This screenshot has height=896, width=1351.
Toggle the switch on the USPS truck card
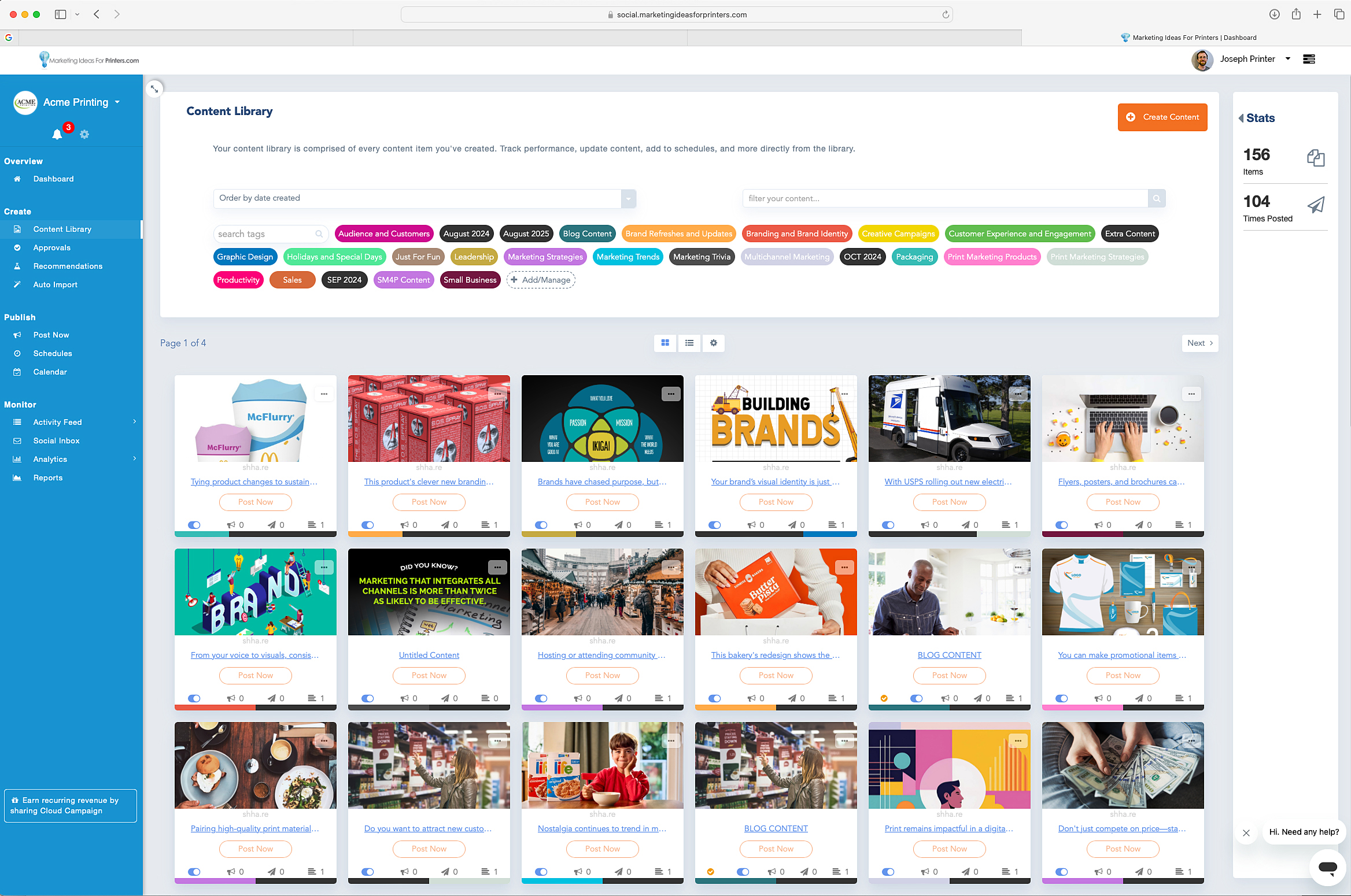[888, 525]
